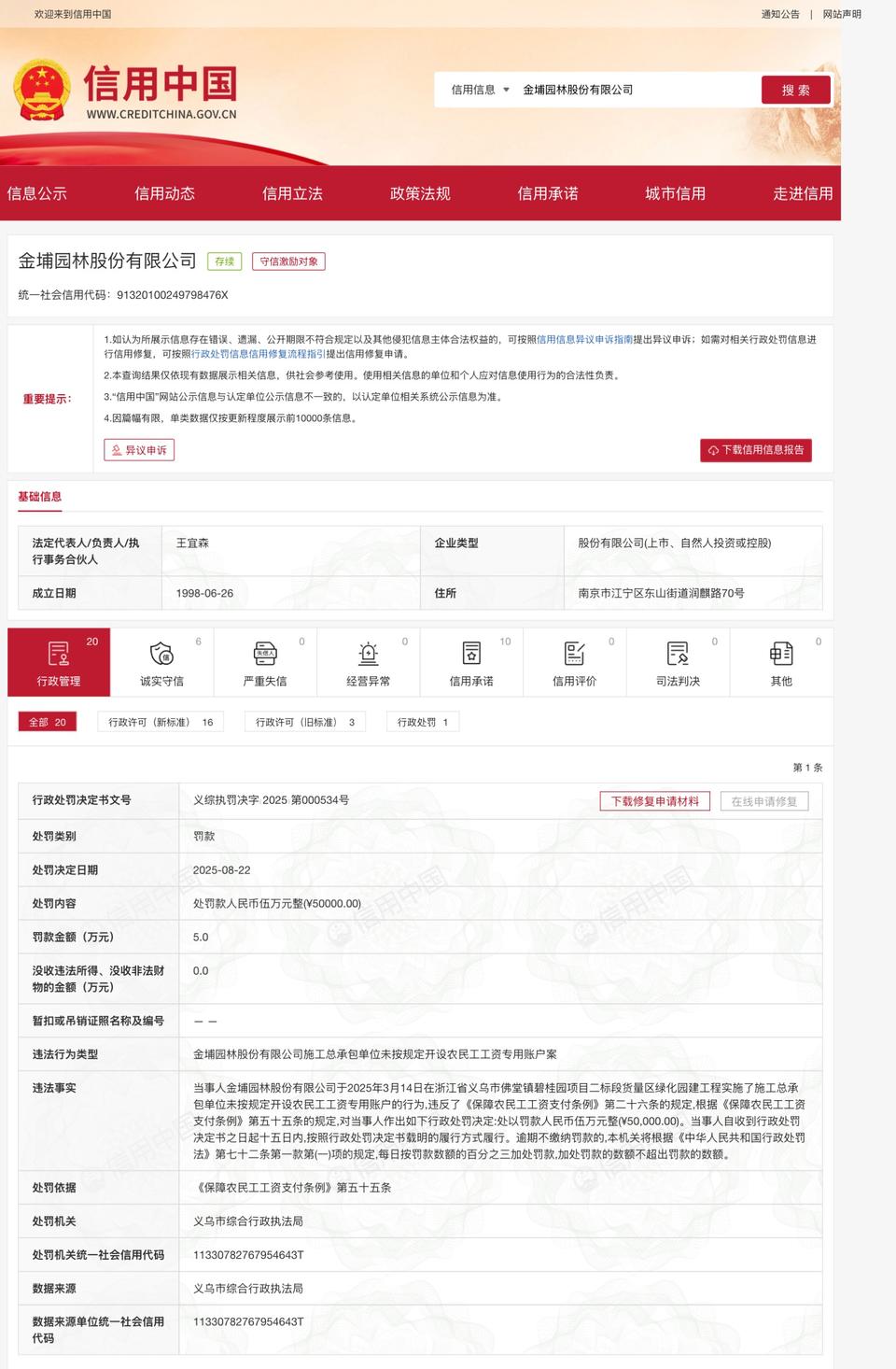The image size is (896, 1369).
Task: Filter by 行政许可（新标准）16
Action: coord(161,722)
